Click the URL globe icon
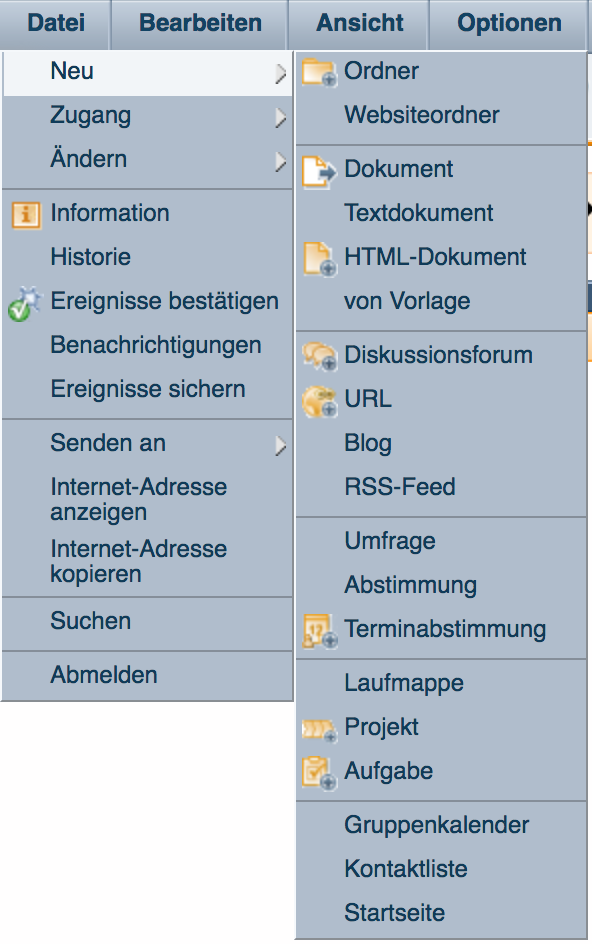The height and width of the screenshot is (944, 592). [319, 401]
